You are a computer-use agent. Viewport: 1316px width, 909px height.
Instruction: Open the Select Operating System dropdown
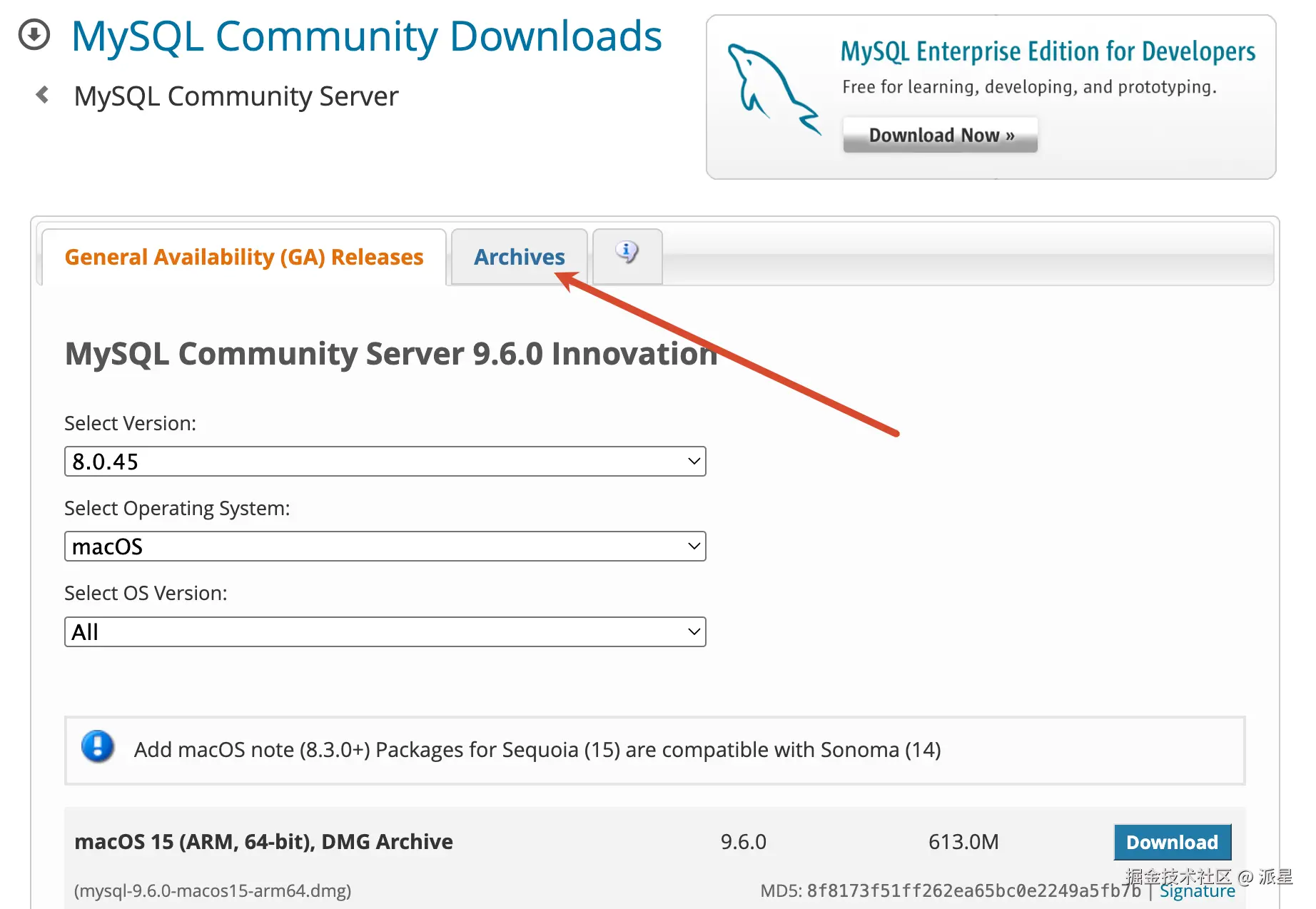click(385, 547)
